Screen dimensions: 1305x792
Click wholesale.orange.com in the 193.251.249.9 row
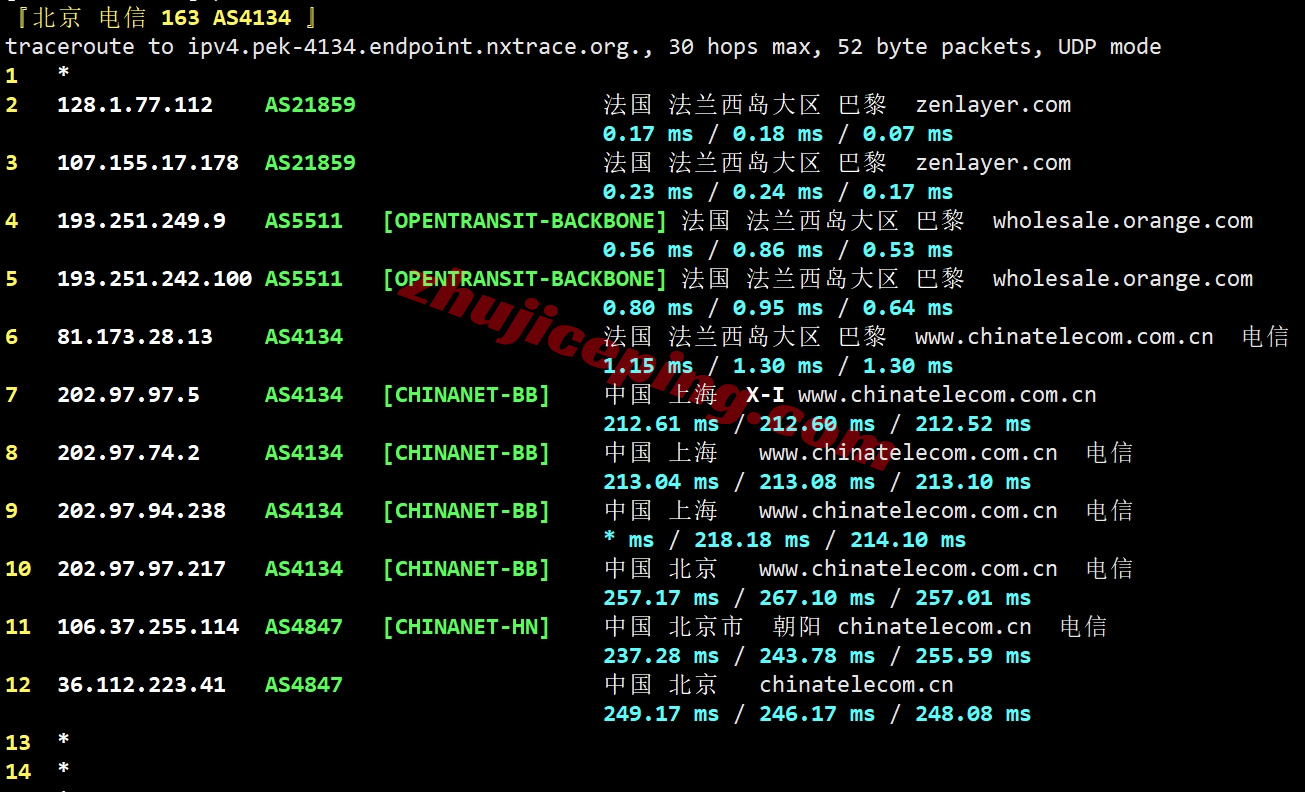tap(1123, 221)
